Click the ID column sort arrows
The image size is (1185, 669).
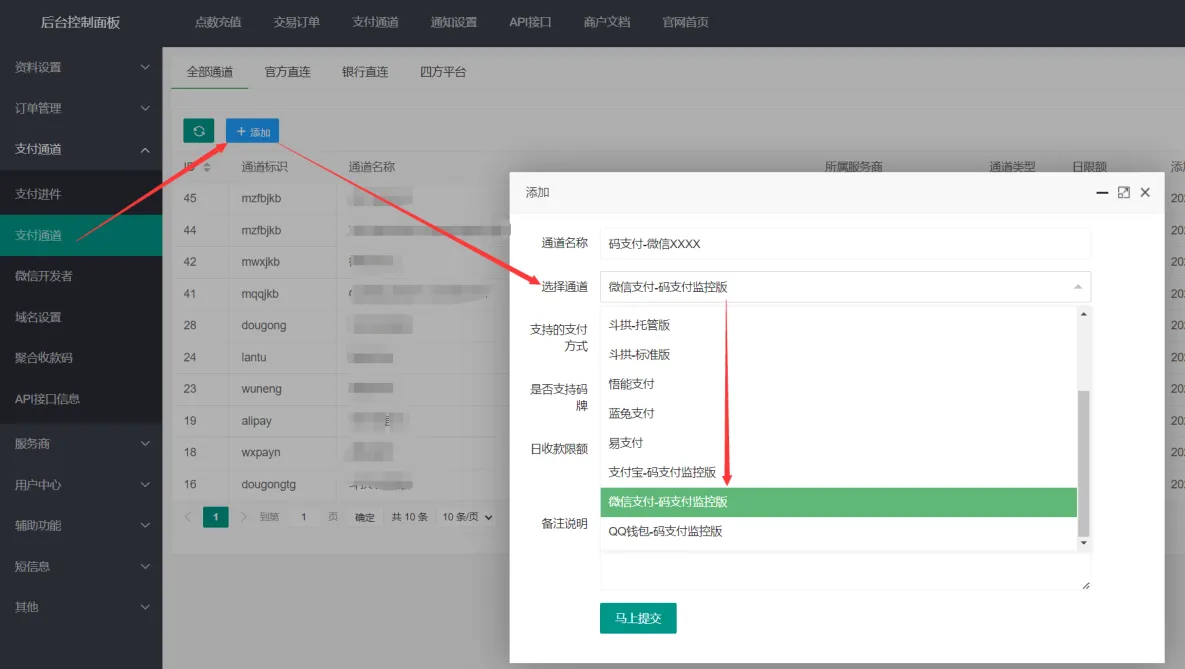[x=207, y=167]
